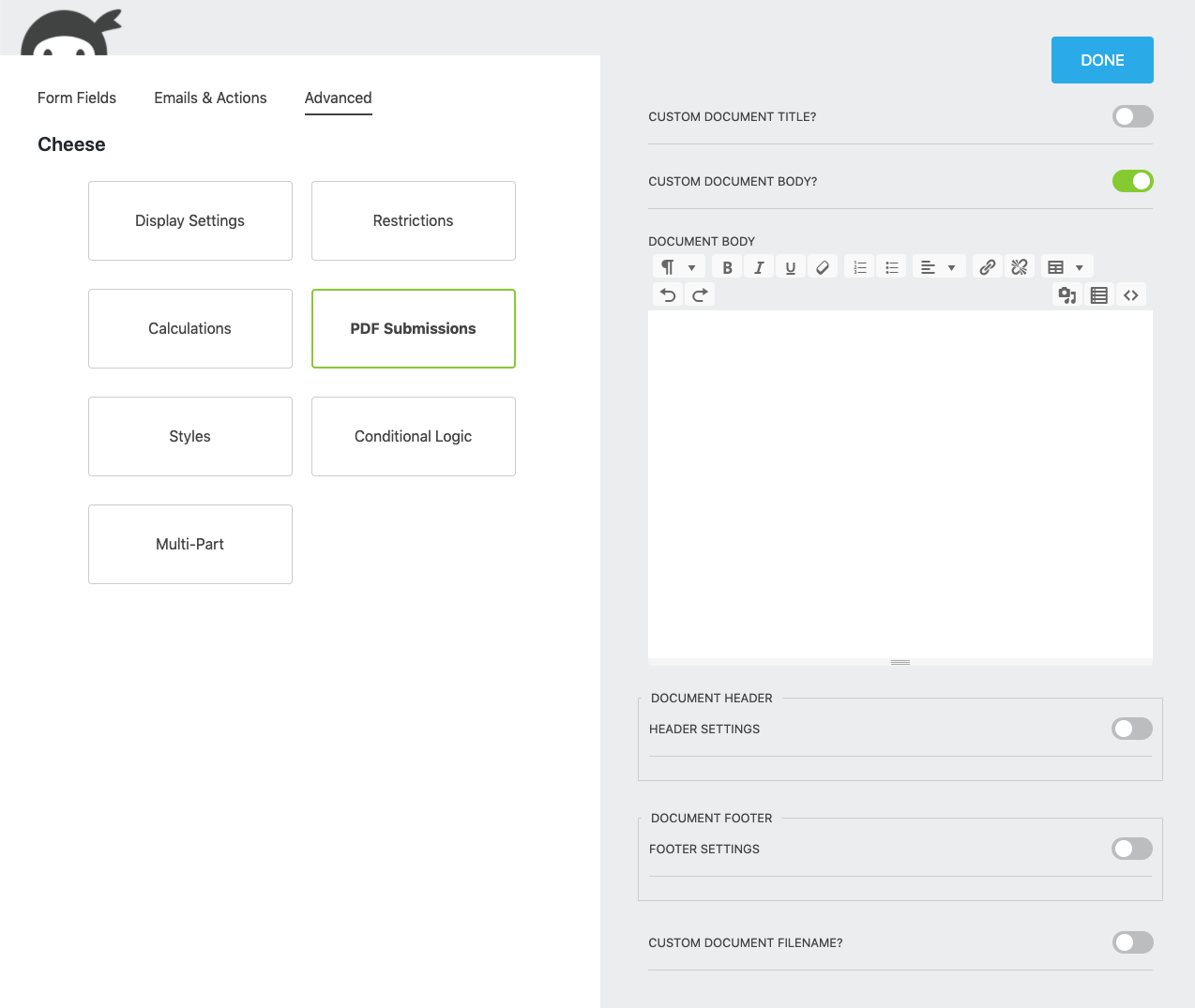This screenshot has height=1008, width=1195.
Task: Open the HTML source code view
Action: point(1130,294)
